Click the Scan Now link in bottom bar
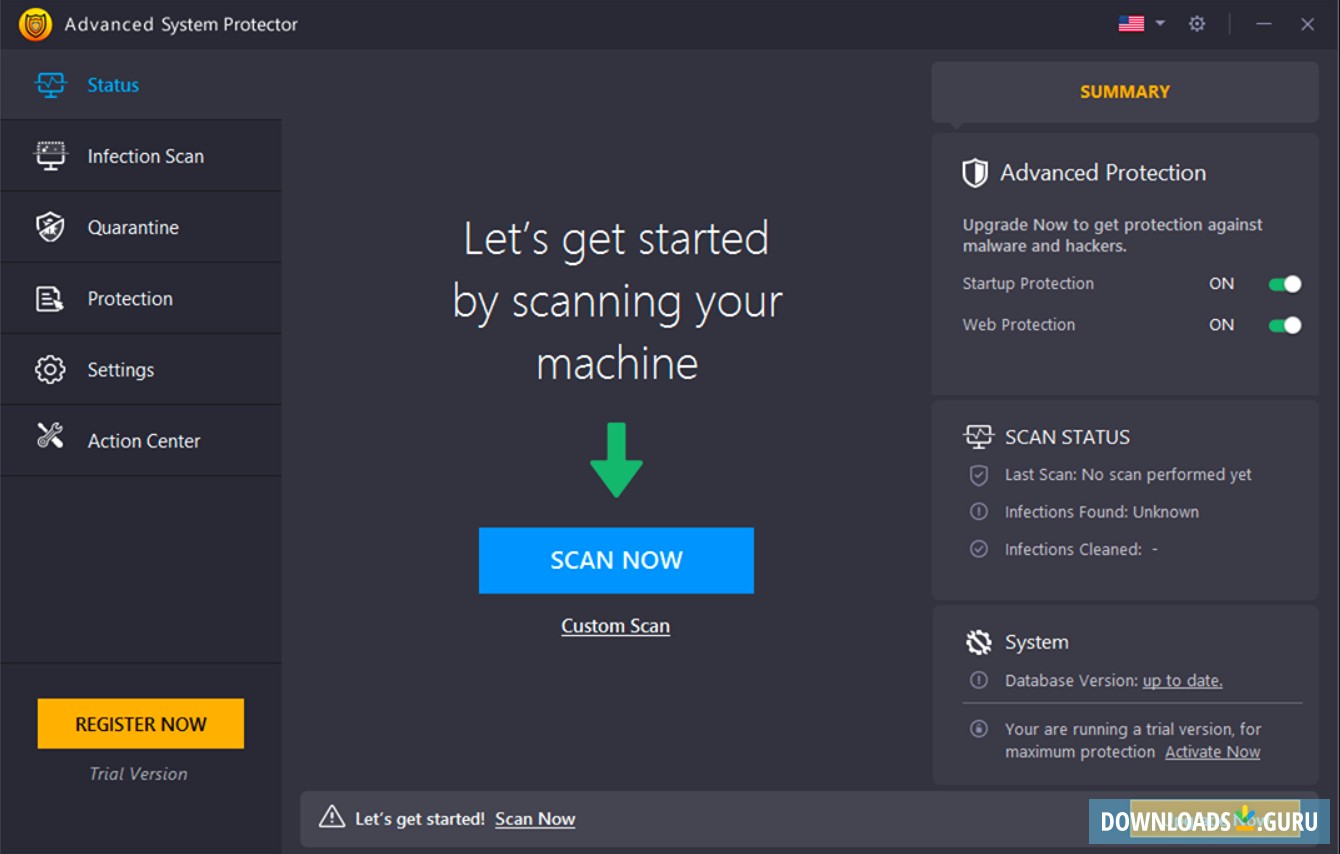The width and height of the screenshot is (1340, 854). 535,819
